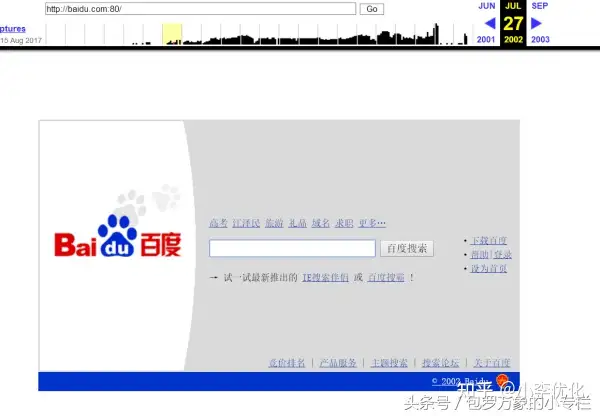Open the 关于百度 footer link
The width and height of the screenshot is (600, 416).
tap(492, 362)
